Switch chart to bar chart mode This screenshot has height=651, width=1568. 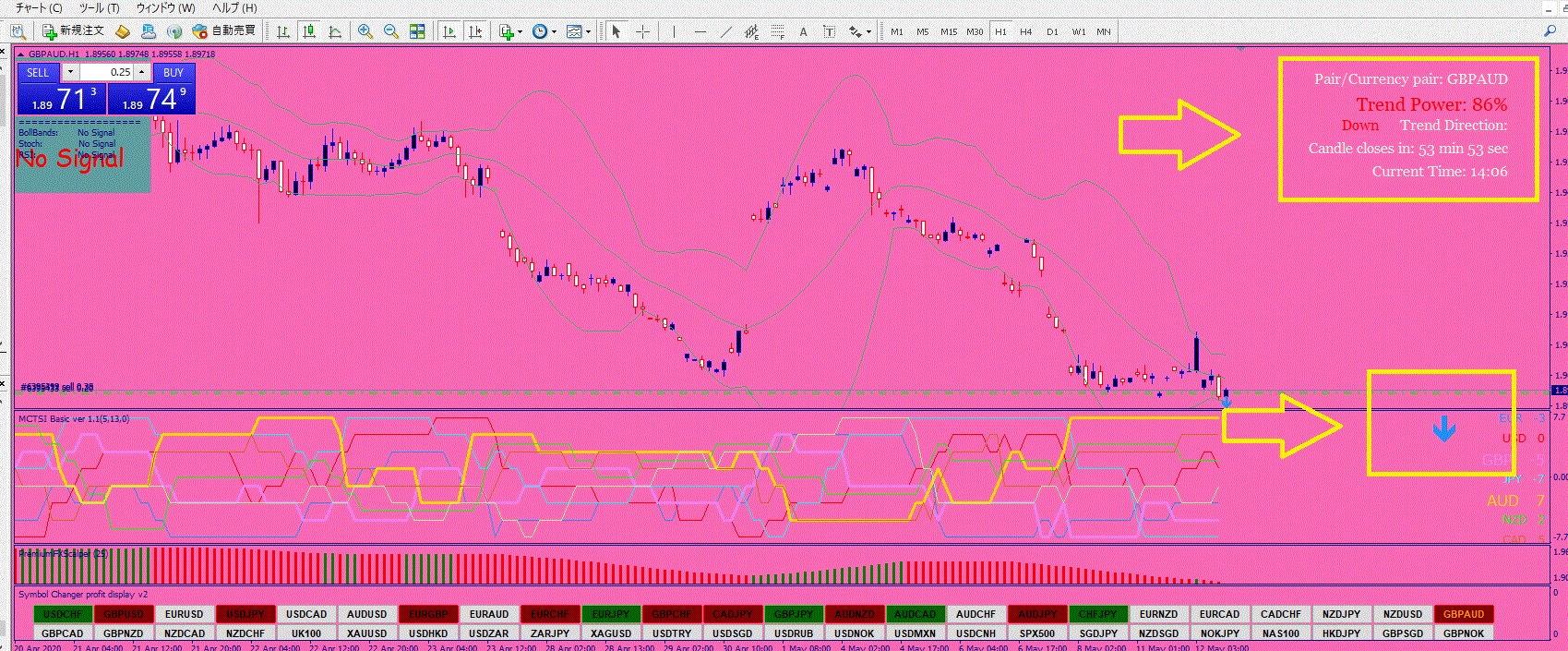pyautogui.click(x=282, y=31)
